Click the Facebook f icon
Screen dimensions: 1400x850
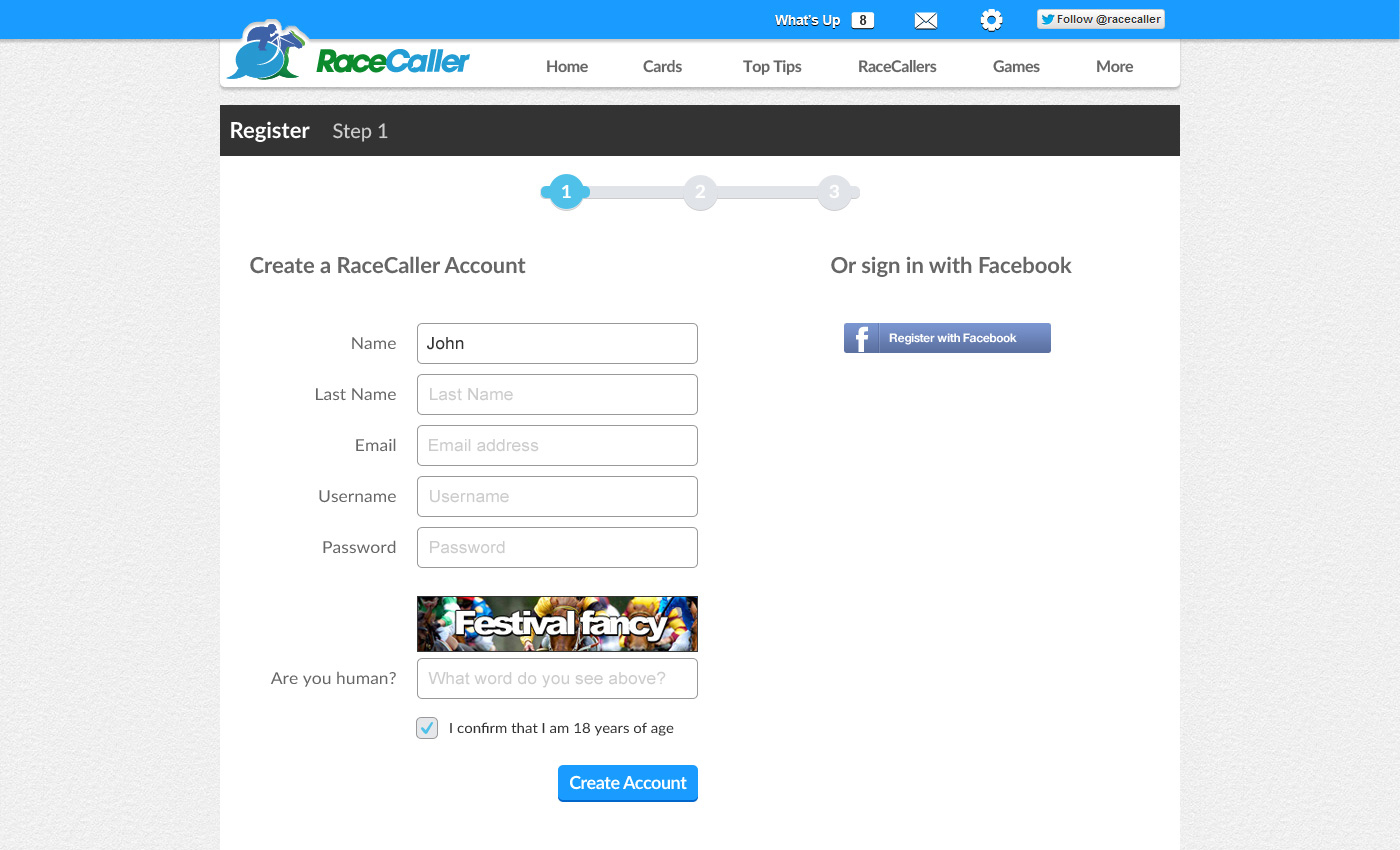(x=861, y=338)
